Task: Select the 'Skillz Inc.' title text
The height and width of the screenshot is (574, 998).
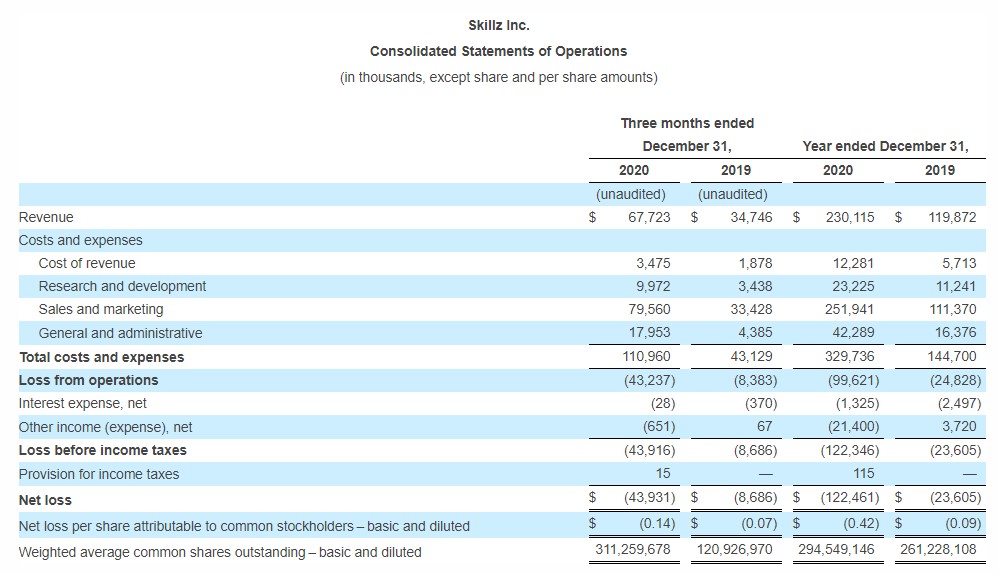Action: pos(498,25)
